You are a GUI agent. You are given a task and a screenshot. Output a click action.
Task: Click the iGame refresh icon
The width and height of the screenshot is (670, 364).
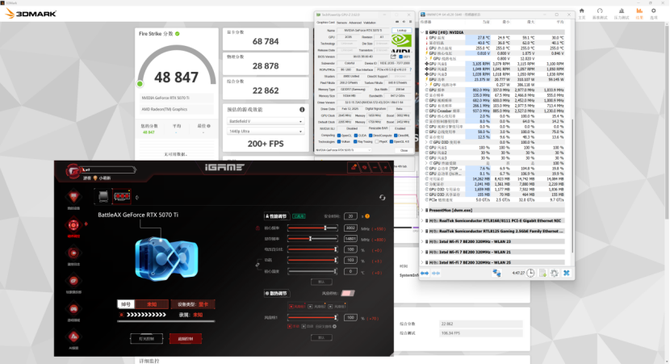[x=382, y=197]
